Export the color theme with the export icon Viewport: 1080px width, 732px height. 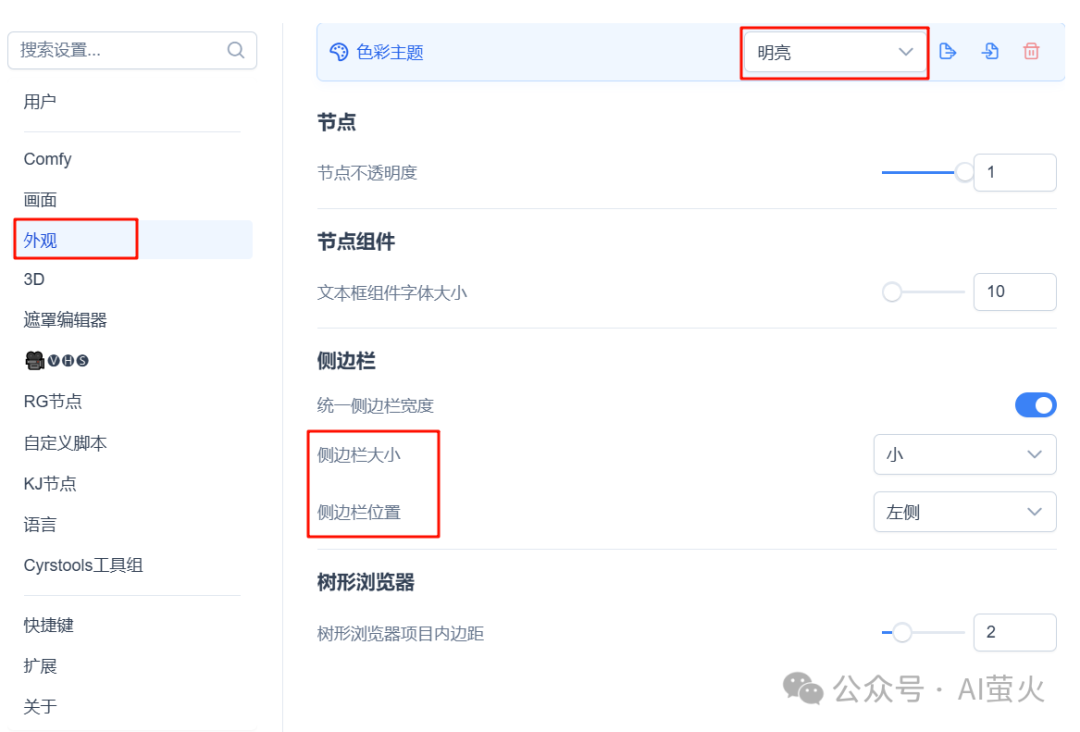(x=948, y=52)
